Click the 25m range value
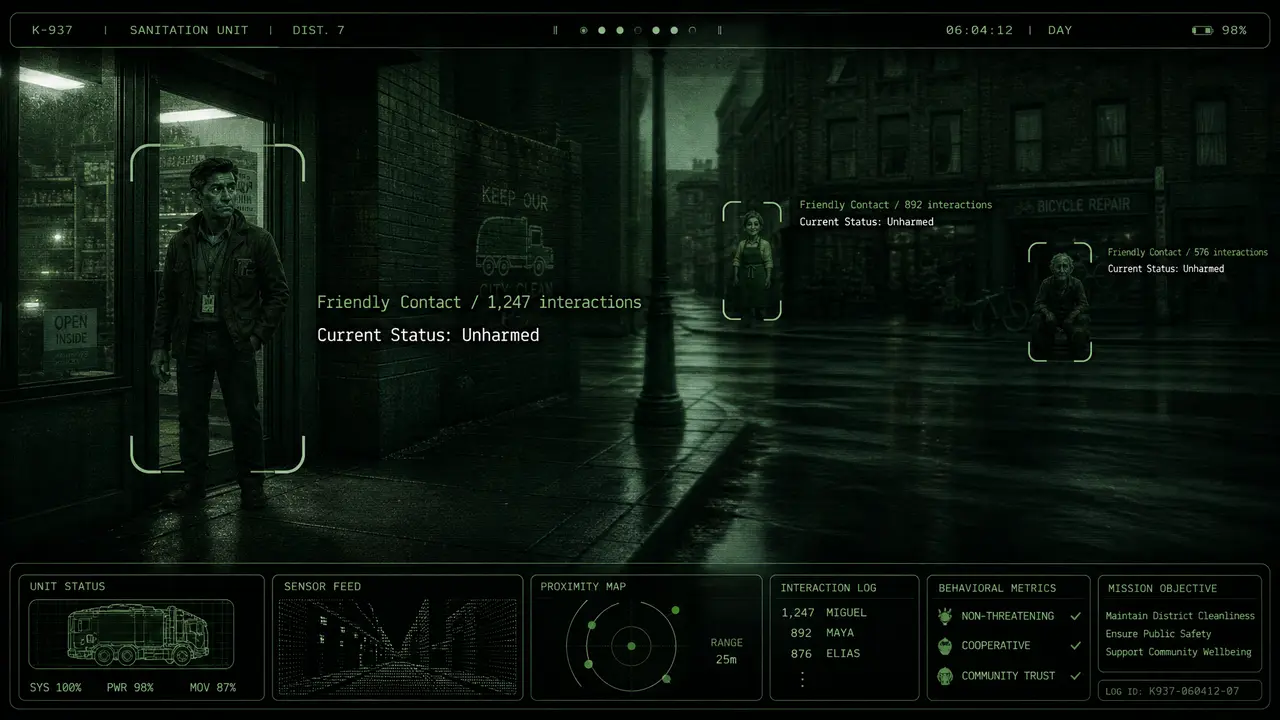 click(x=726, y=660)
